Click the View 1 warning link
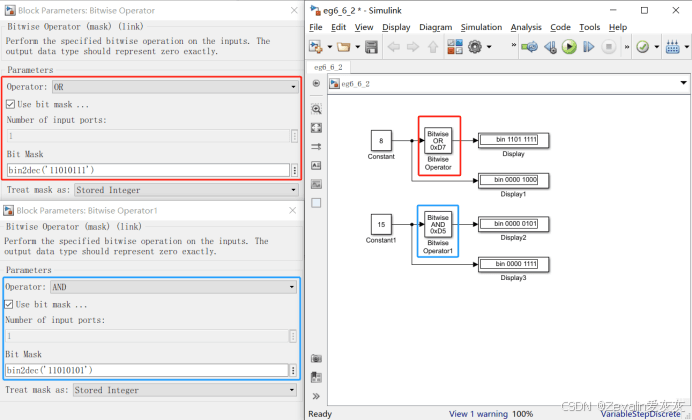Image resolution: width=692 pixels, height=420 pixels. 478,414
